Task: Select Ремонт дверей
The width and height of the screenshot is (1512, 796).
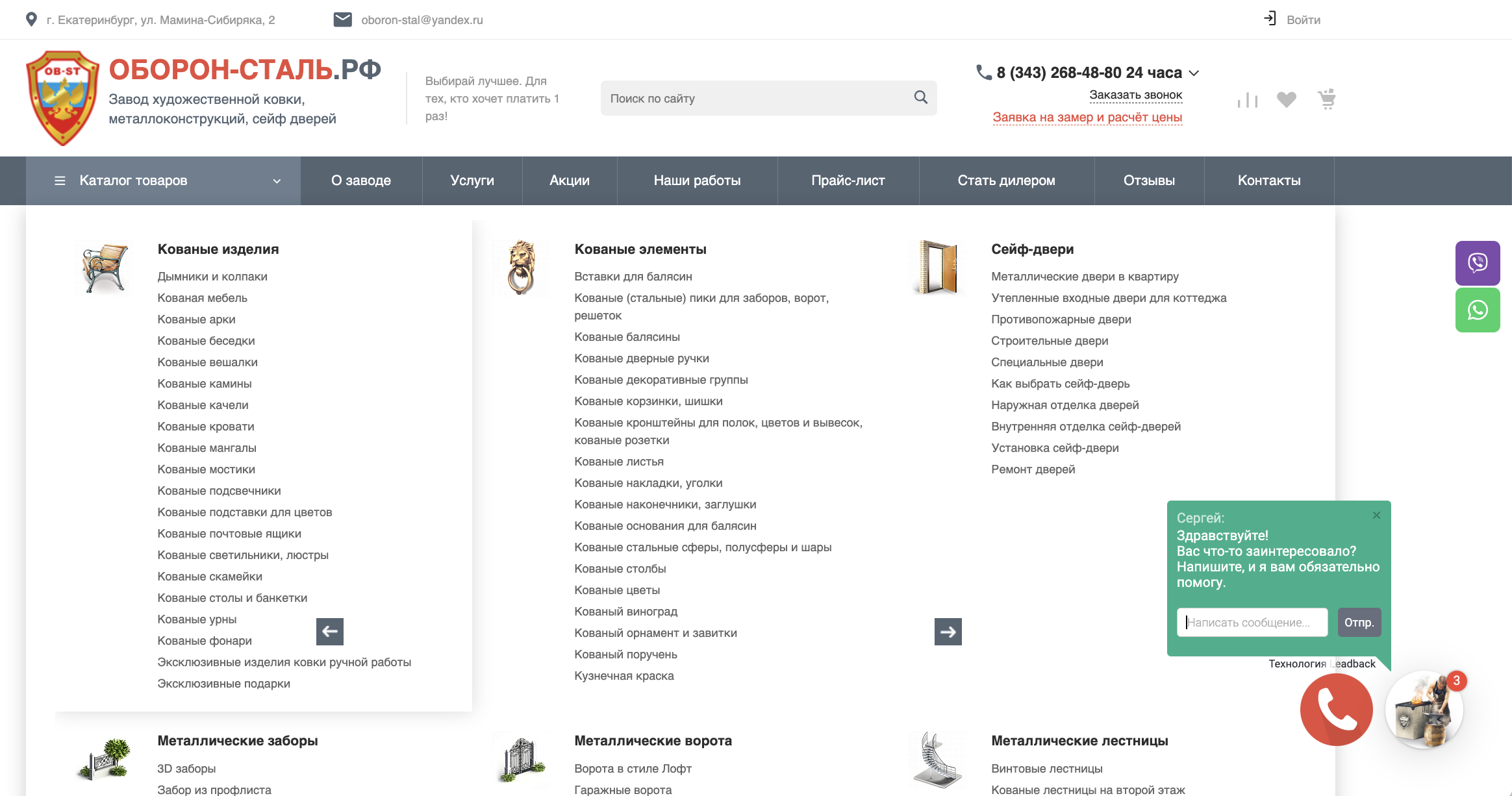Action: 1033,469
